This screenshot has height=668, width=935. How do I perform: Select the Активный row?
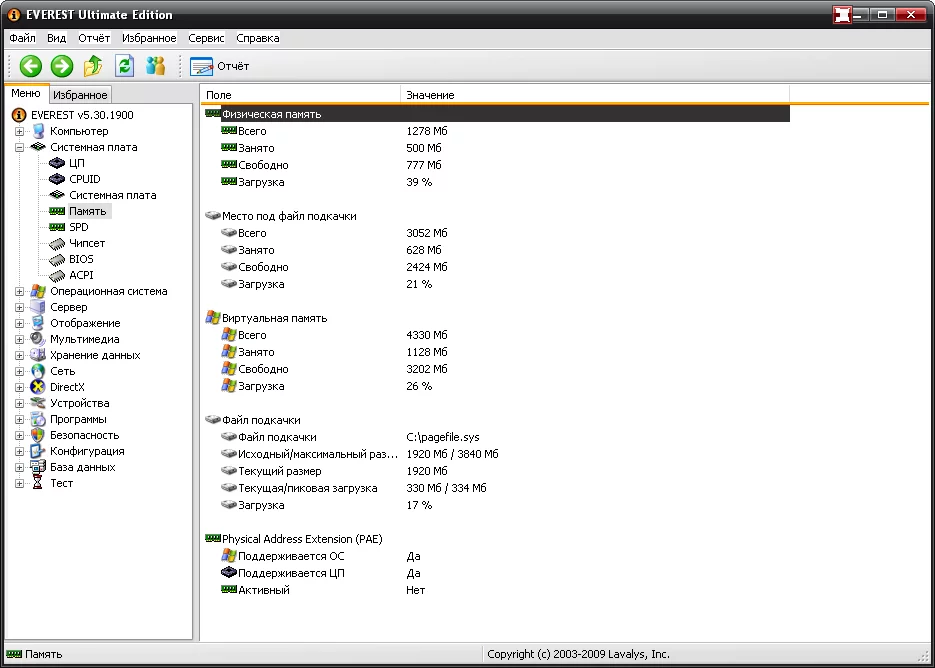coord(497,590)
